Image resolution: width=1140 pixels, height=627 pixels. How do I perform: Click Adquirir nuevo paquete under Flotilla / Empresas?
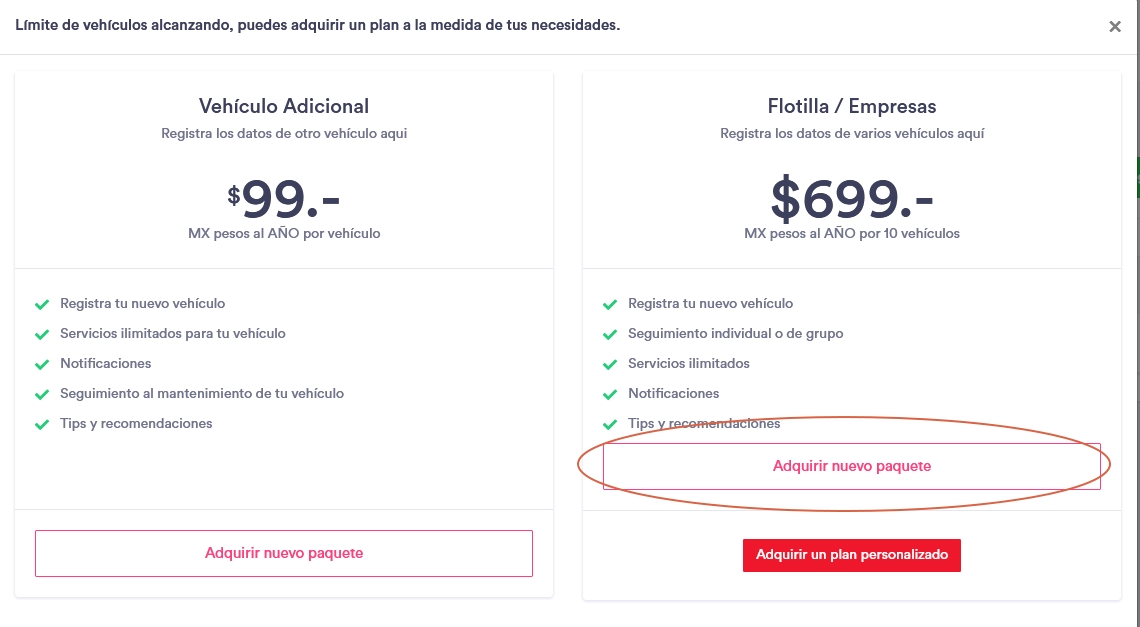(x=851, y=466)
